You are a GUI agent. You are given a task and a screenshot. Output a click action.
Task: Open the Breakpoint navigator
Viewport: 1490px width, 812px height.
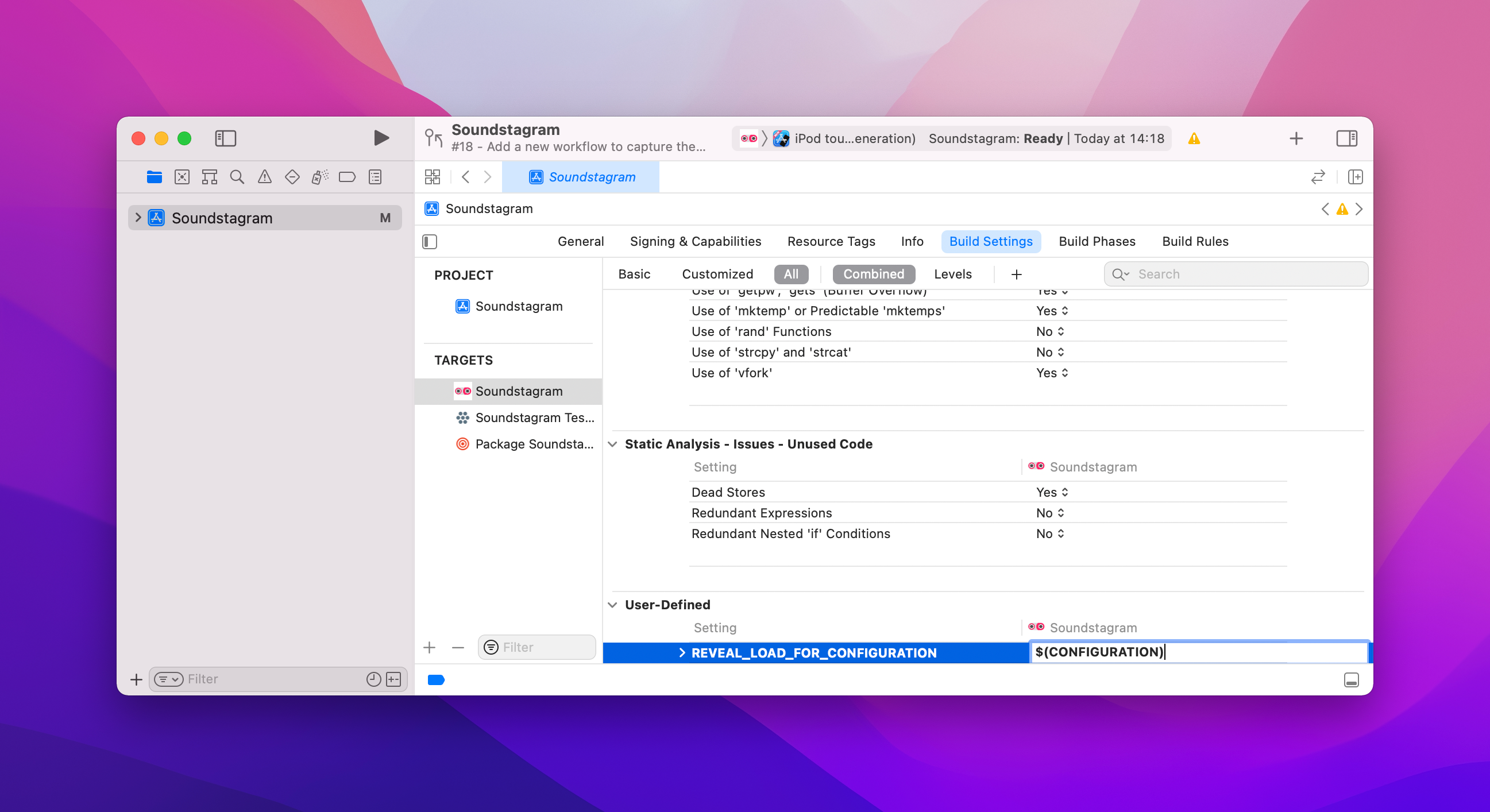[347, 177]
